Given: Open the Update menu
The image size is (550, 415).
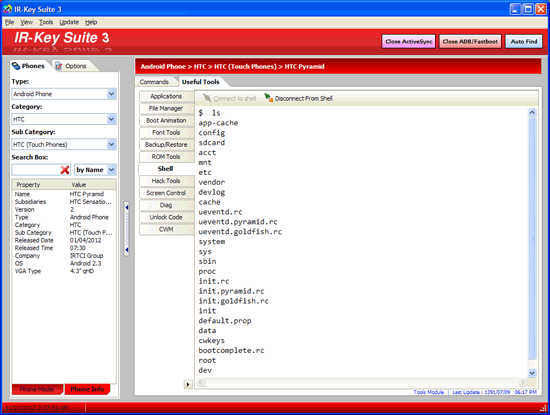Looking at the screenshot, I should (x=69, y=22).
